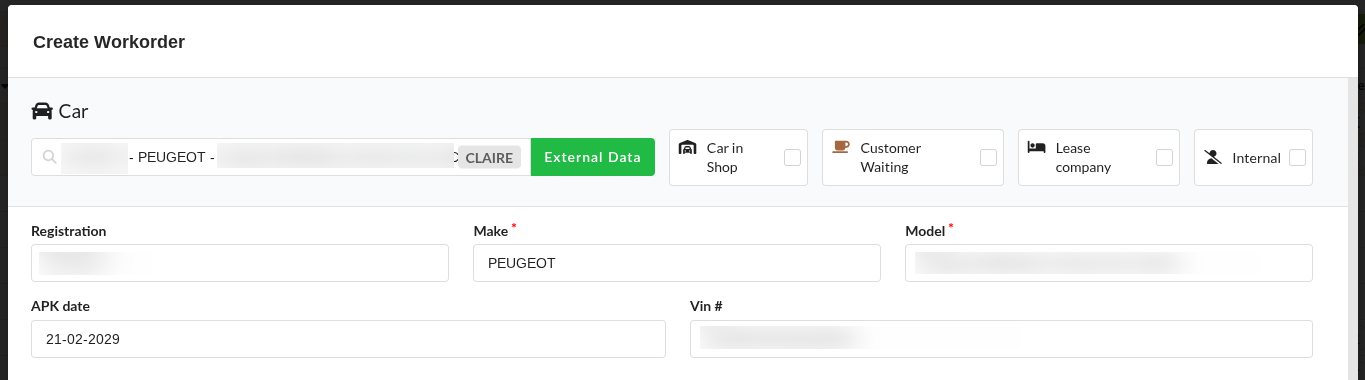Image resolution: width=1365 pixels, height=380 pixels.
Task: Focus the Registration input field
Action: pyautogui.click(x=240, y=263)
